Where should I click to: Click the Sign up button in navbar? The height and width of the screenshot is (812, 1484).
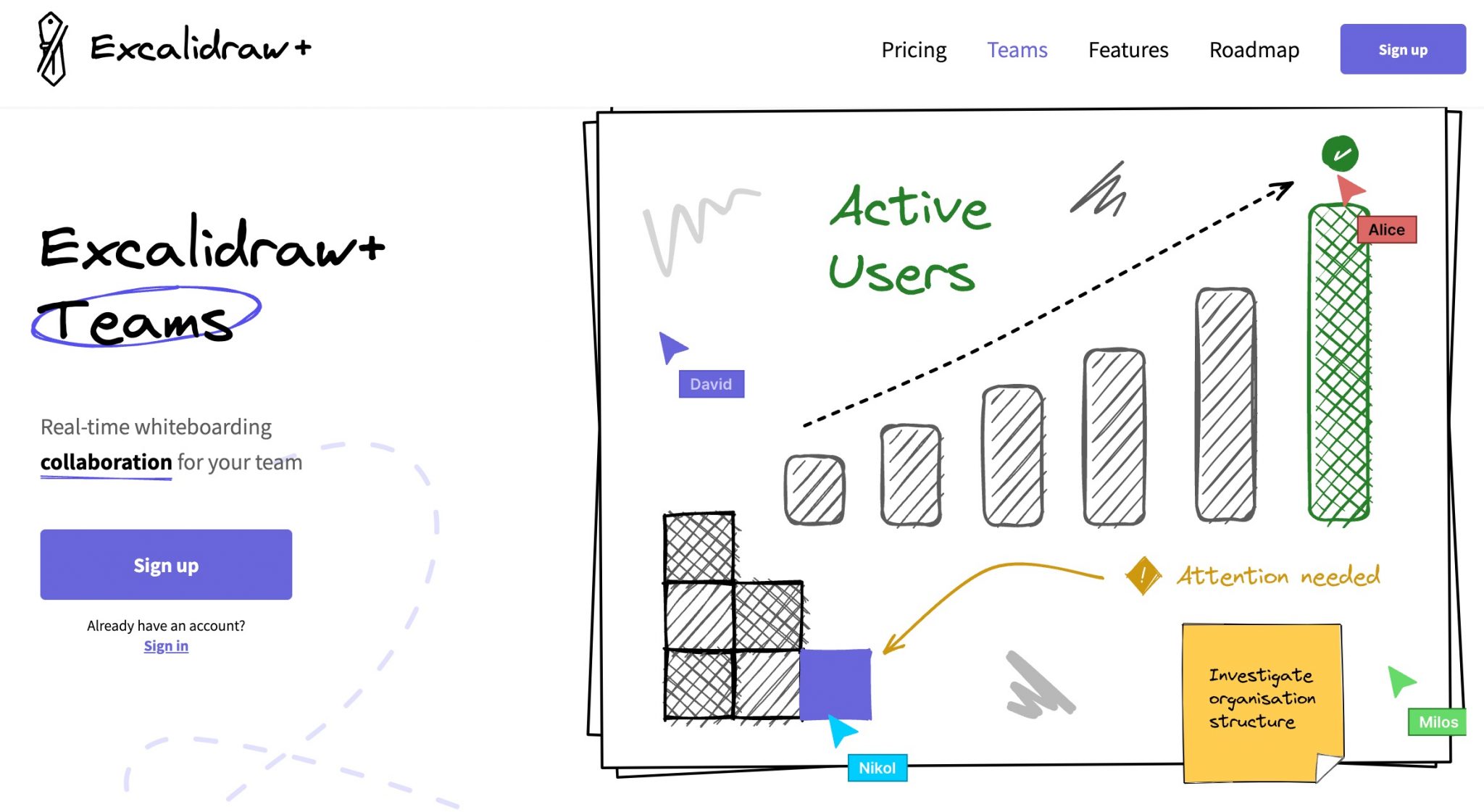pyautogui.click(x=1402, y=50)
